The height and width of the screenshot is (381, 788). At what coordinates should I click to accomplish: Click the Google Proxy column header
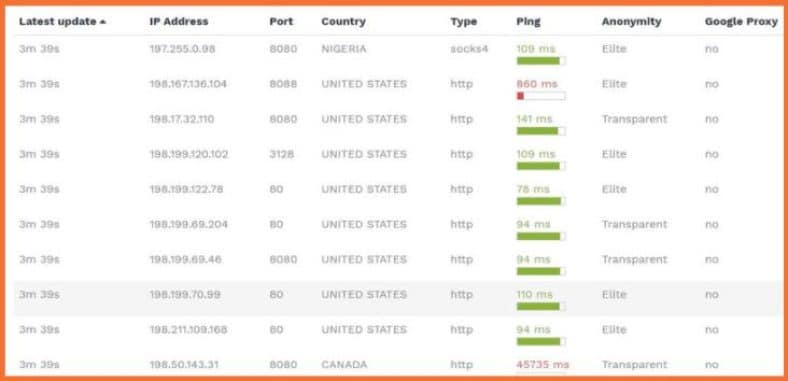741,22
